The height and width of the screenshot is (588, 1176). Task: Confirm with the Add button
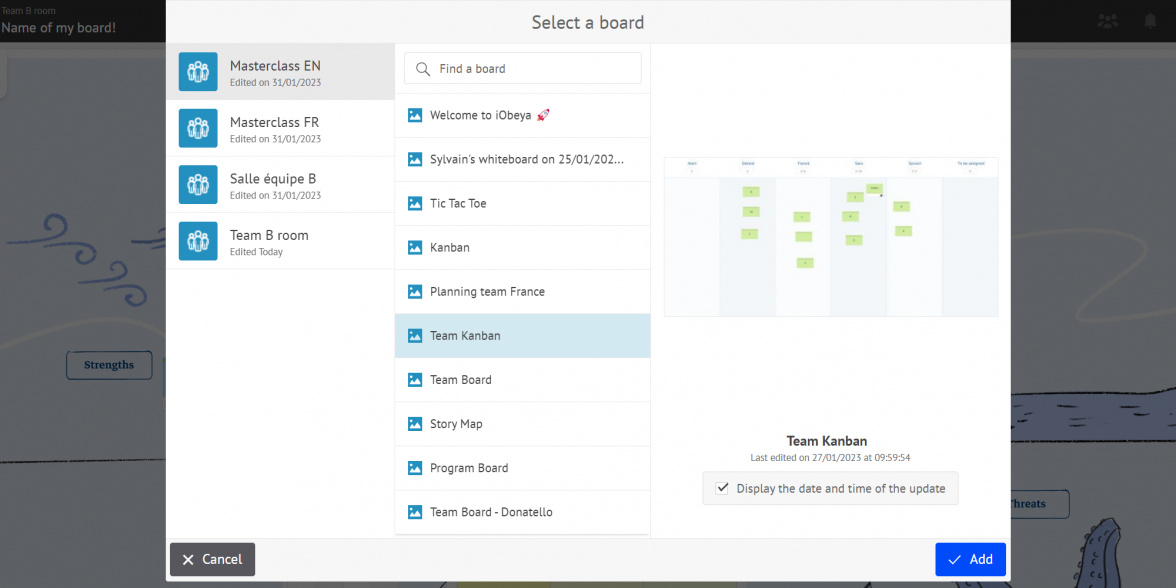click(969, 559)
